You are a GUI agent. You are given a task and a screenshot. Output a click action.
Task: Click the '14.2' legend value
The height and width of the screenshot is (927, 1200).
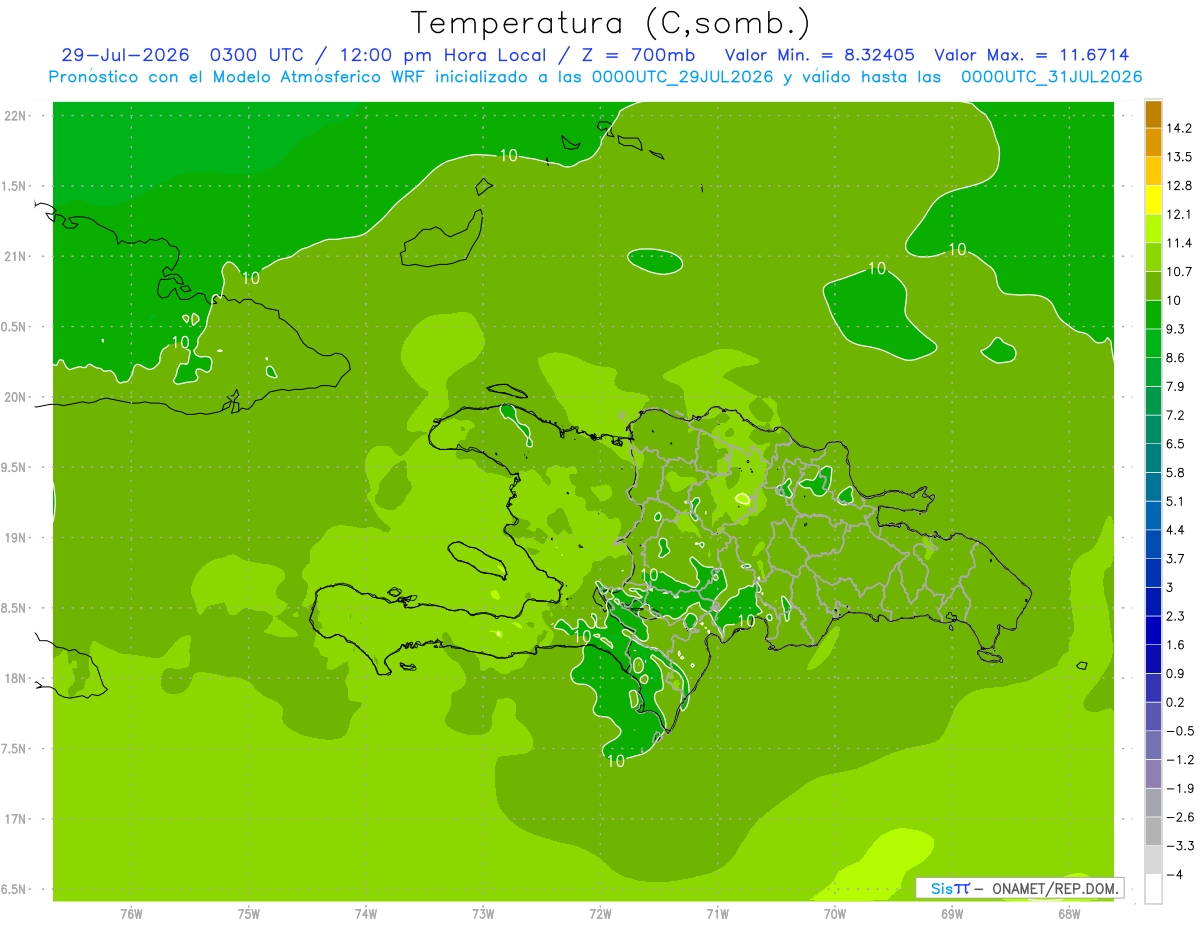[x=1179, y=128]
